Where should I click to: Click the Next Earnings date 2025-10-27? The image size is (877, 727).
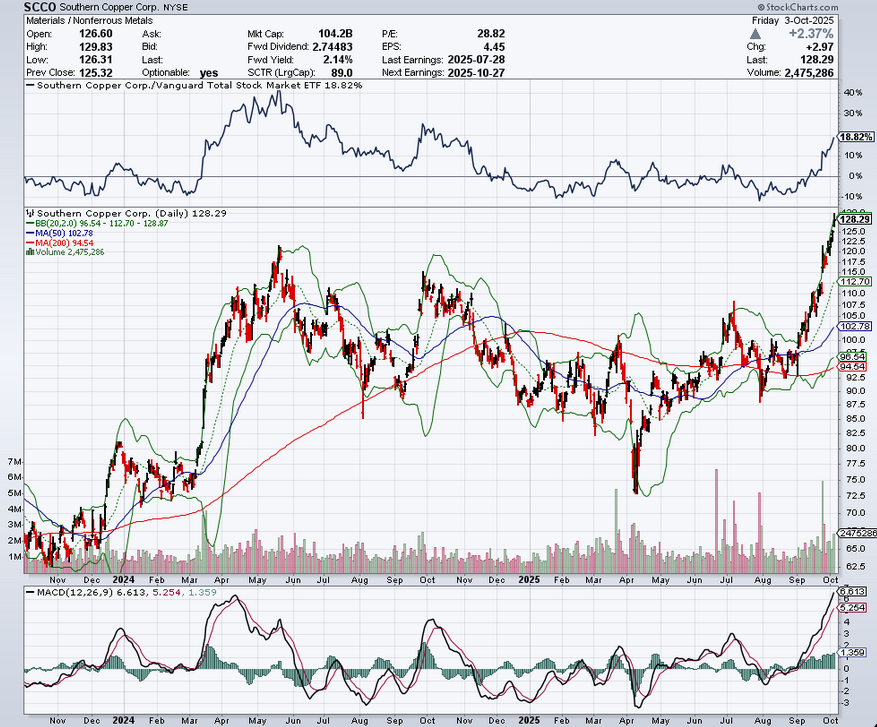pos(476,73)
